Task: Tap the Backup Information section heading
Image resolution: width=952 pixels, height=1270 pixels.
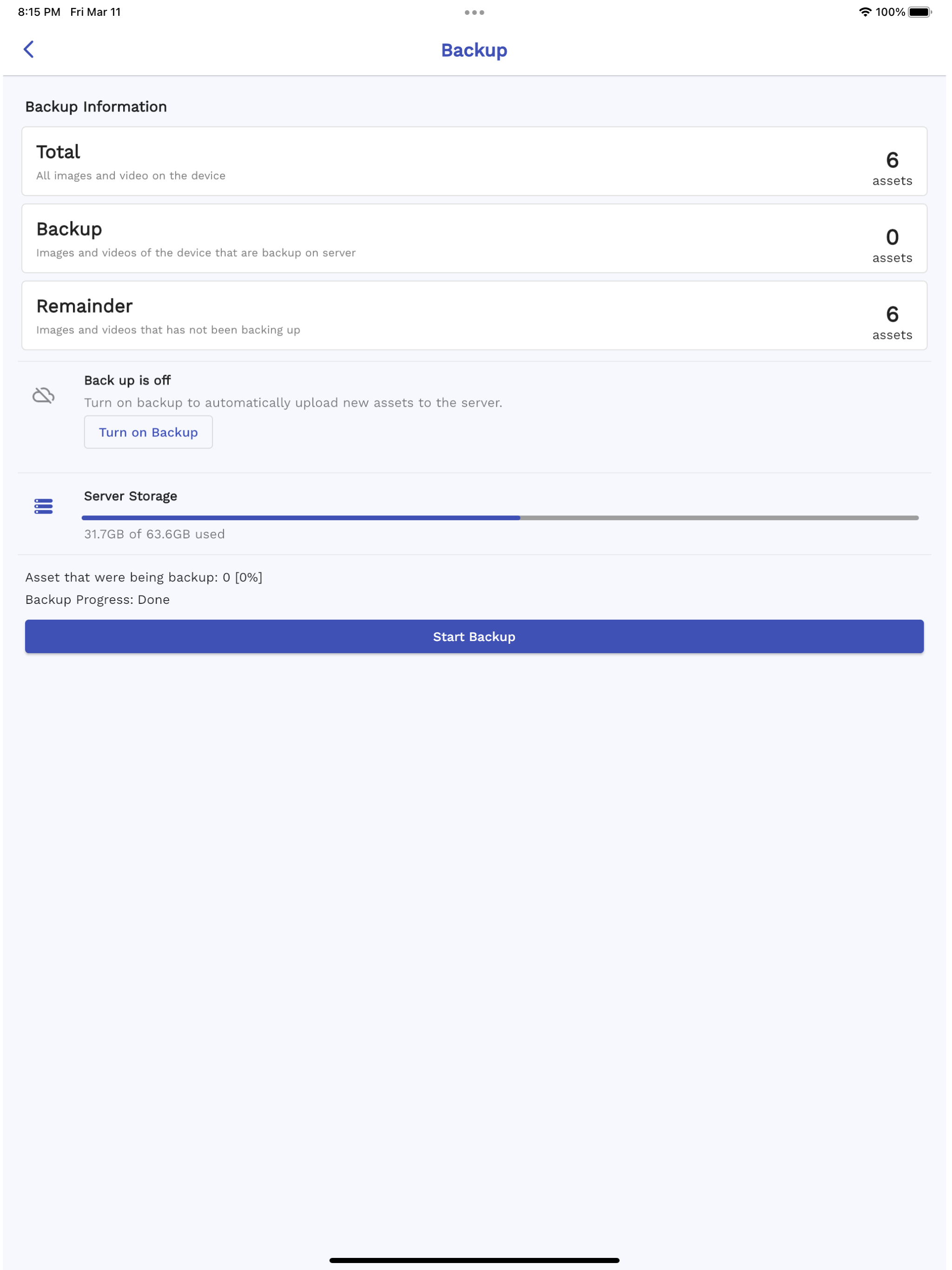Action: tap(95, 106)
